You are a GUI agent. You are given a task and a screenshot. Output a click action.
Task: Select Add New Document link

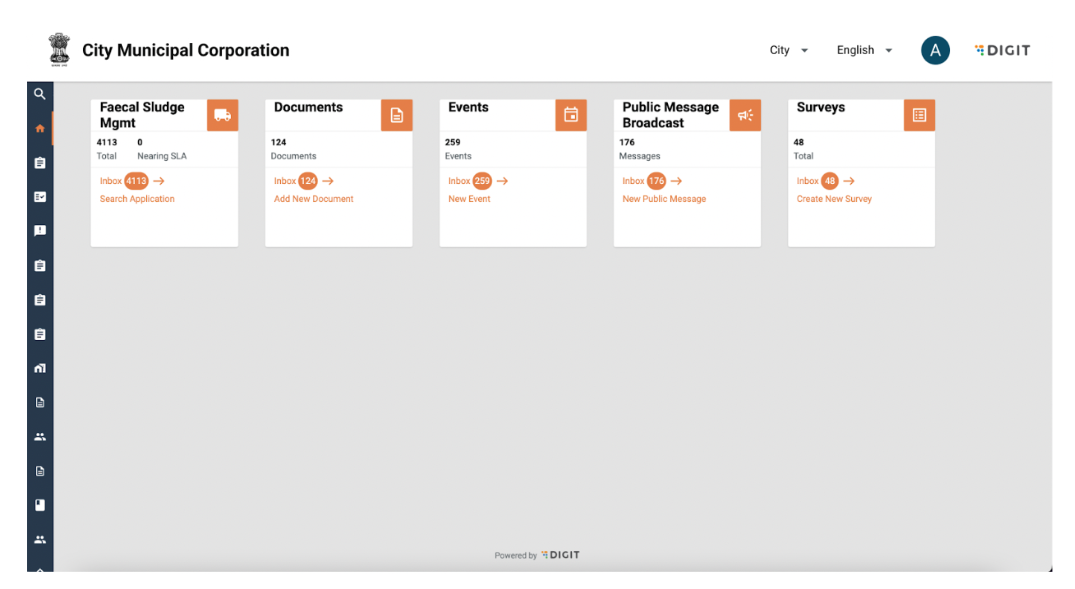(314, 199)
